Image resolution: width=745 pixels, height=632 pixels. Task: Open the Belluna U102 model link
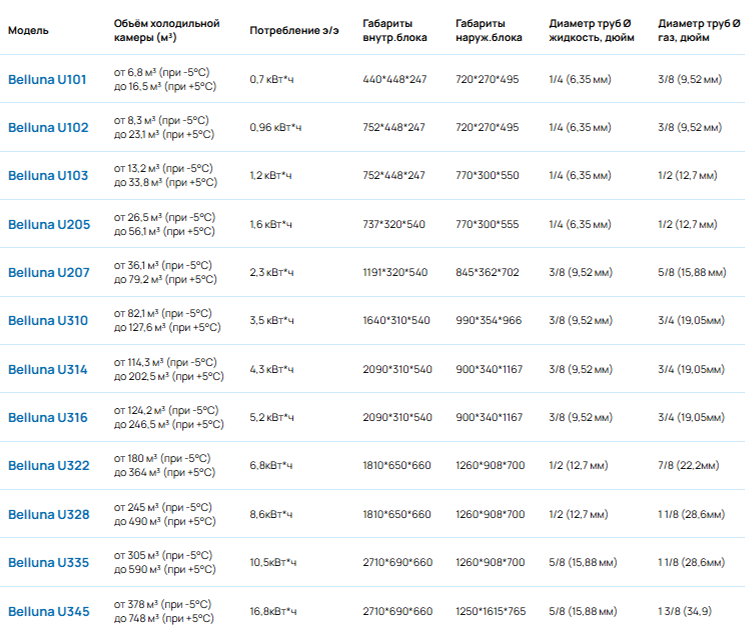(x=48, y=127)
